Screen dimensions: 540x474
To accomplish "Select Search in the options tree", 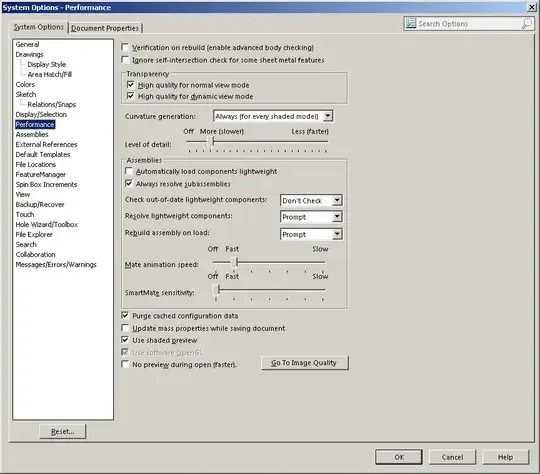I will tap(26, 244).
